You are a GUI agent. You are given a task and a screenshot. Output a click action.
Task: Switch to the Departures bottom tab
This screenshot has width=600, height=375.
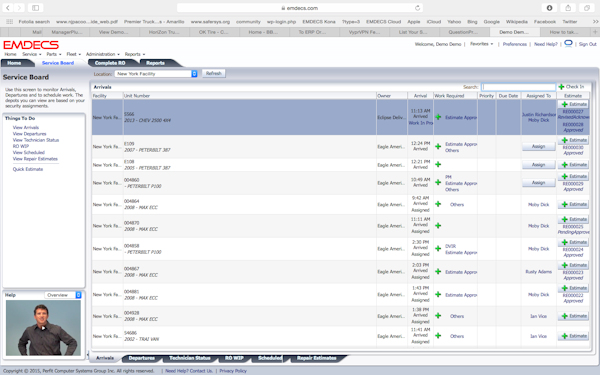[142, 358]
